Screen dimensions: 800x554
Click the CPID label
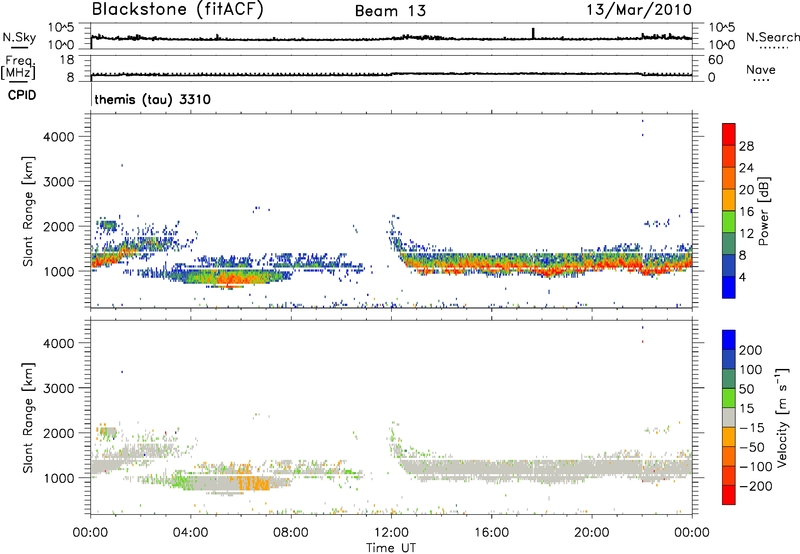22,95
